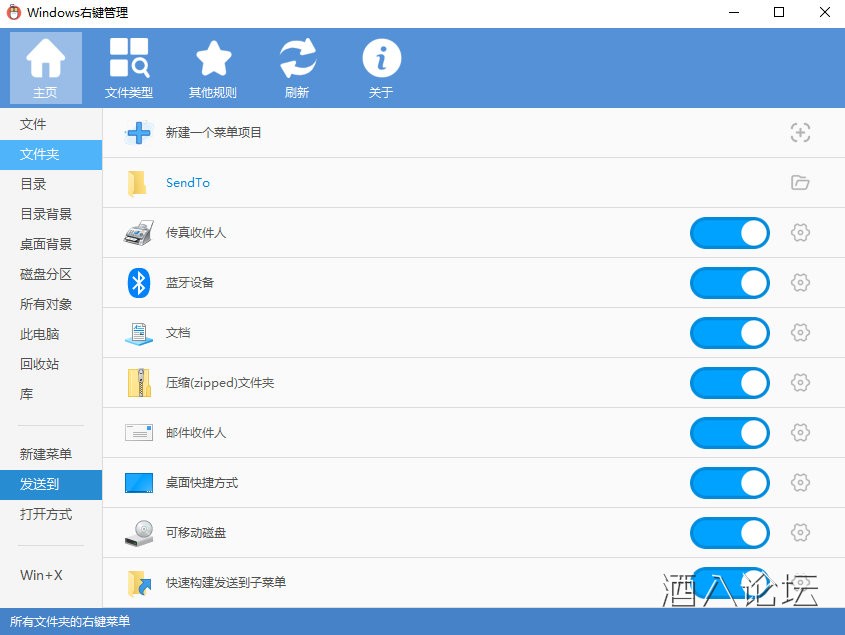Click the crosshair add icon beside 新建一个菜单项目
This screenshot has width=845, height=635.
pos(799,133)
